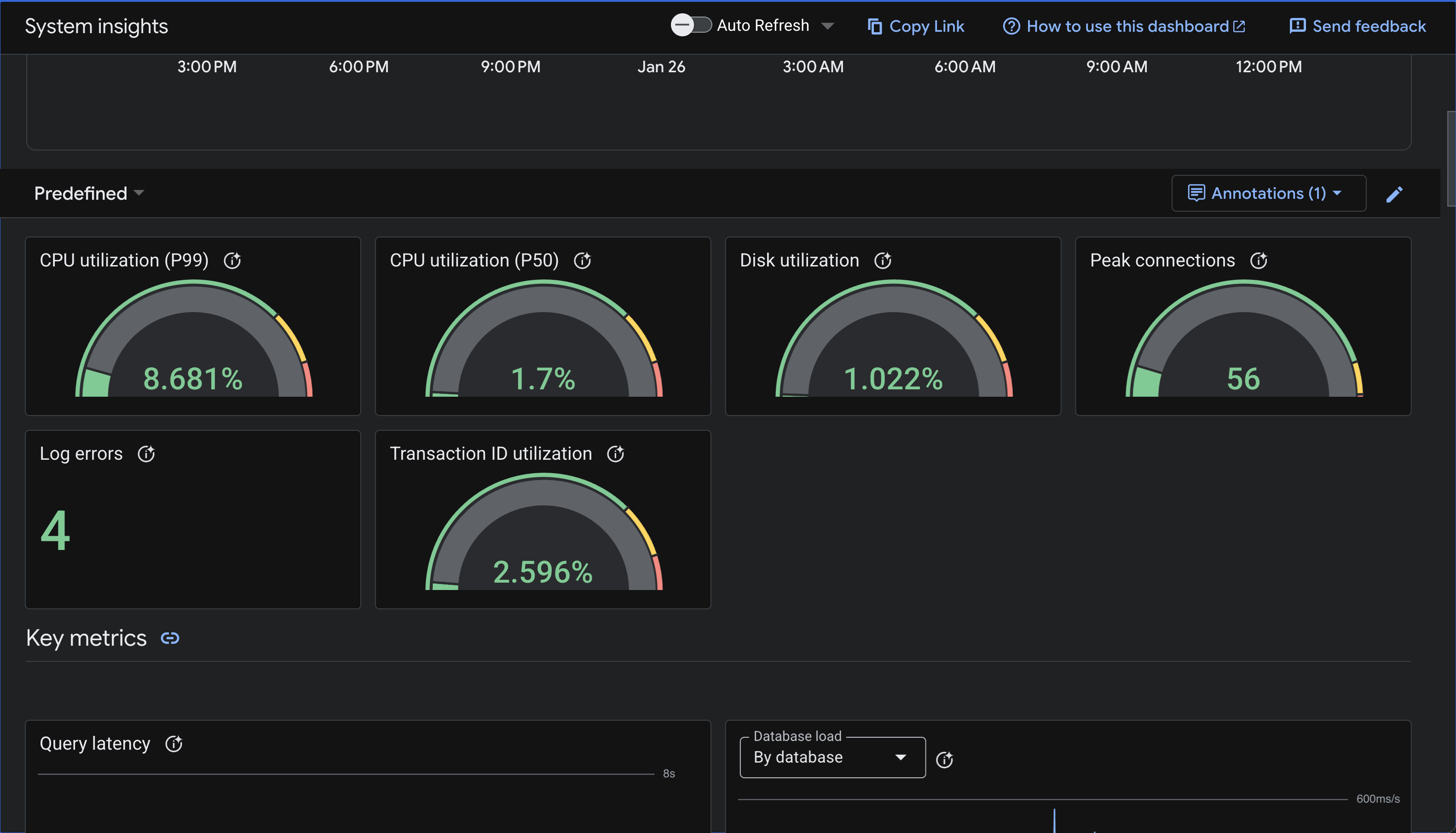1456x833 pixels.
Task: Copy Key metrics section link icon
Action: 170,638
